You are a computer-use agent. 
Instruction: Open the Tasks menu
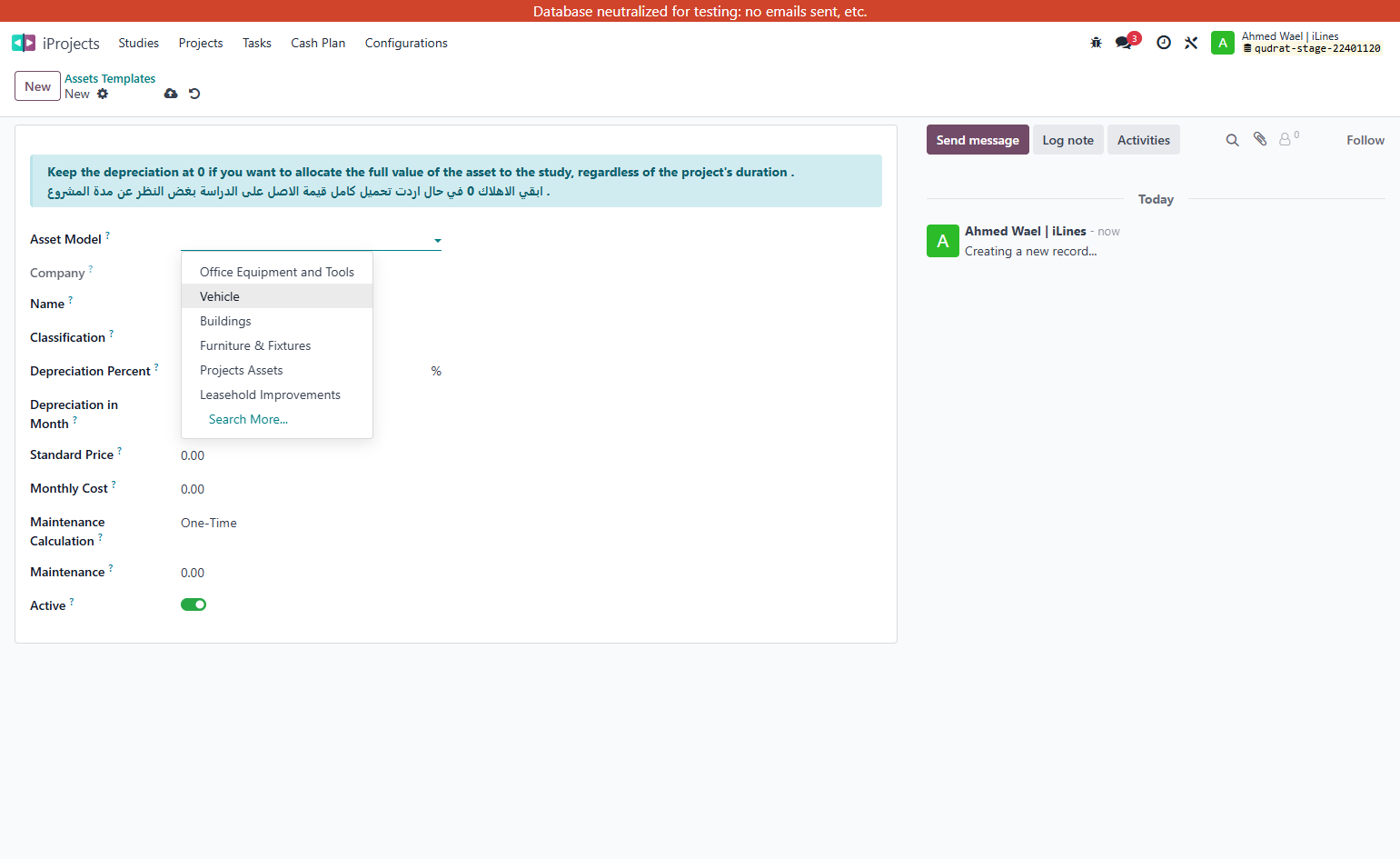tap(257, 43)
